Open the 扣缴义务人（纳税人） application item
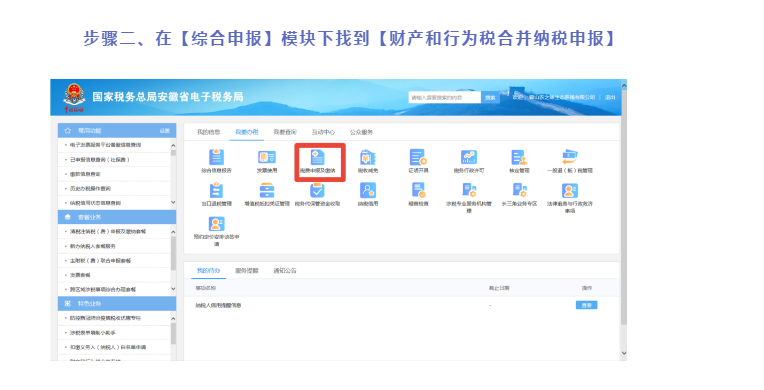Viewport: 764px width, 390px height. coord(108,347)
